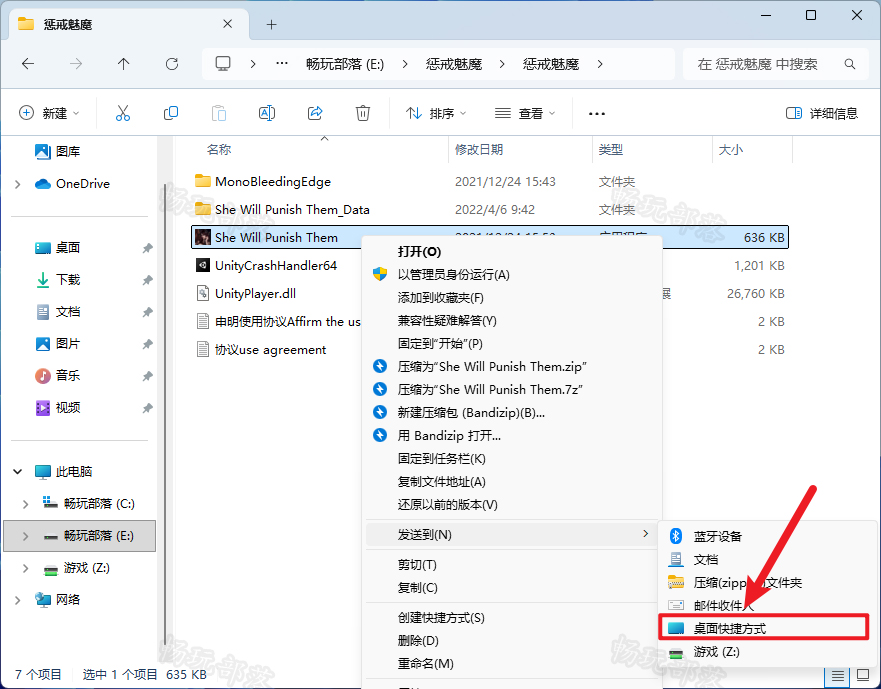The image size is (881, 689).
Task: Open 下载 downloads in sidebar
Action: [x=57, y=279]
